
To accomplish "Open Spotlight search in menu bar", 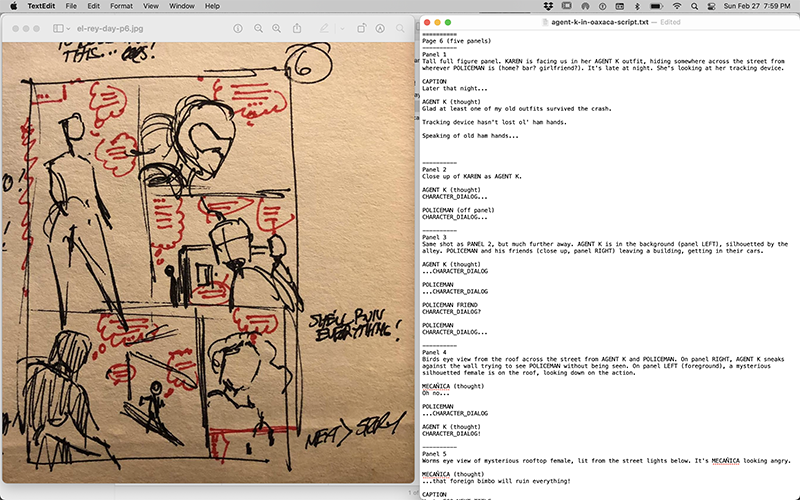I will point(694,6).
